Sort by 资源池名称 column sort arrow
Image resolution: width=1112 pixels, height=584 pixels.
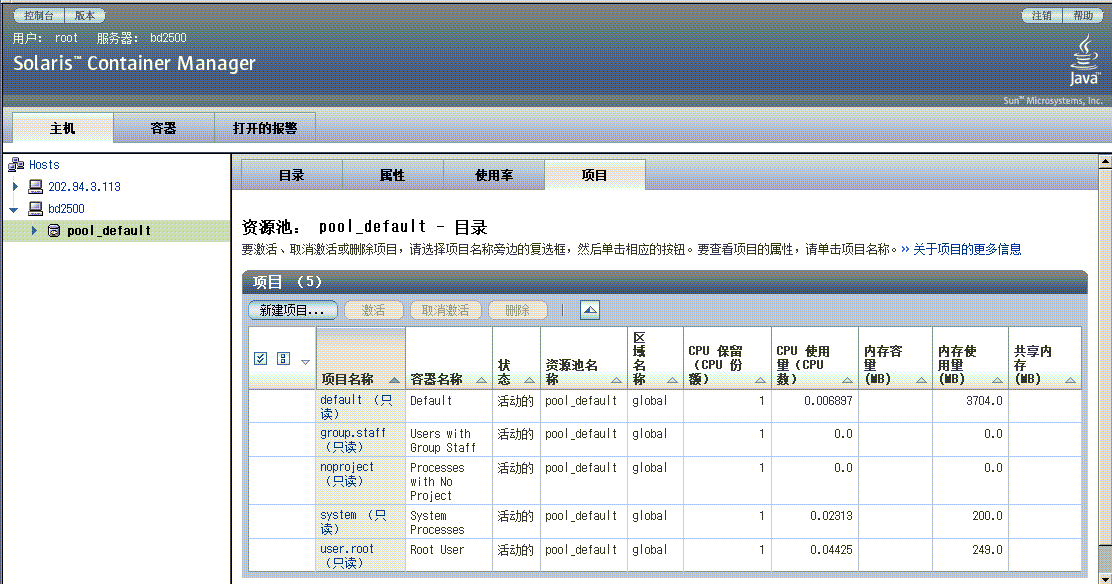616,380
